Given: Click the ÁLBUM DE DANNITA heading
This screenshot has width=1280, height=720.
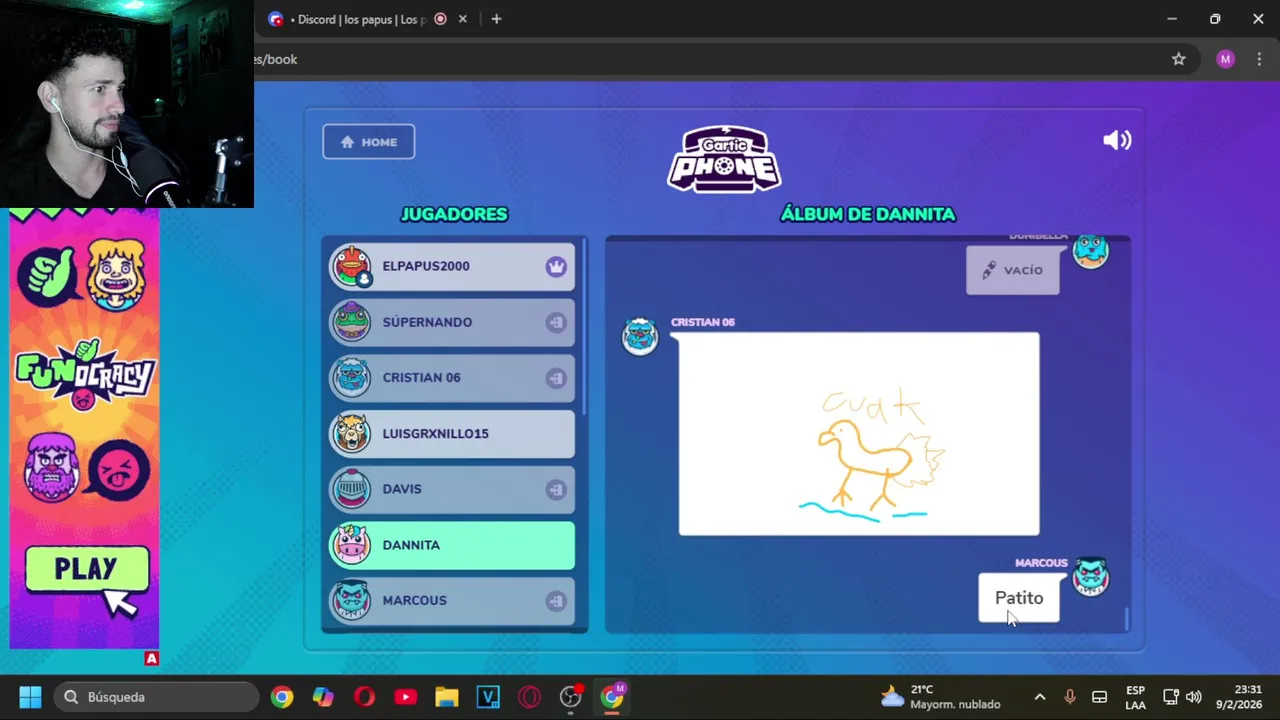Looking at the screenshot, I should point(867,214).
